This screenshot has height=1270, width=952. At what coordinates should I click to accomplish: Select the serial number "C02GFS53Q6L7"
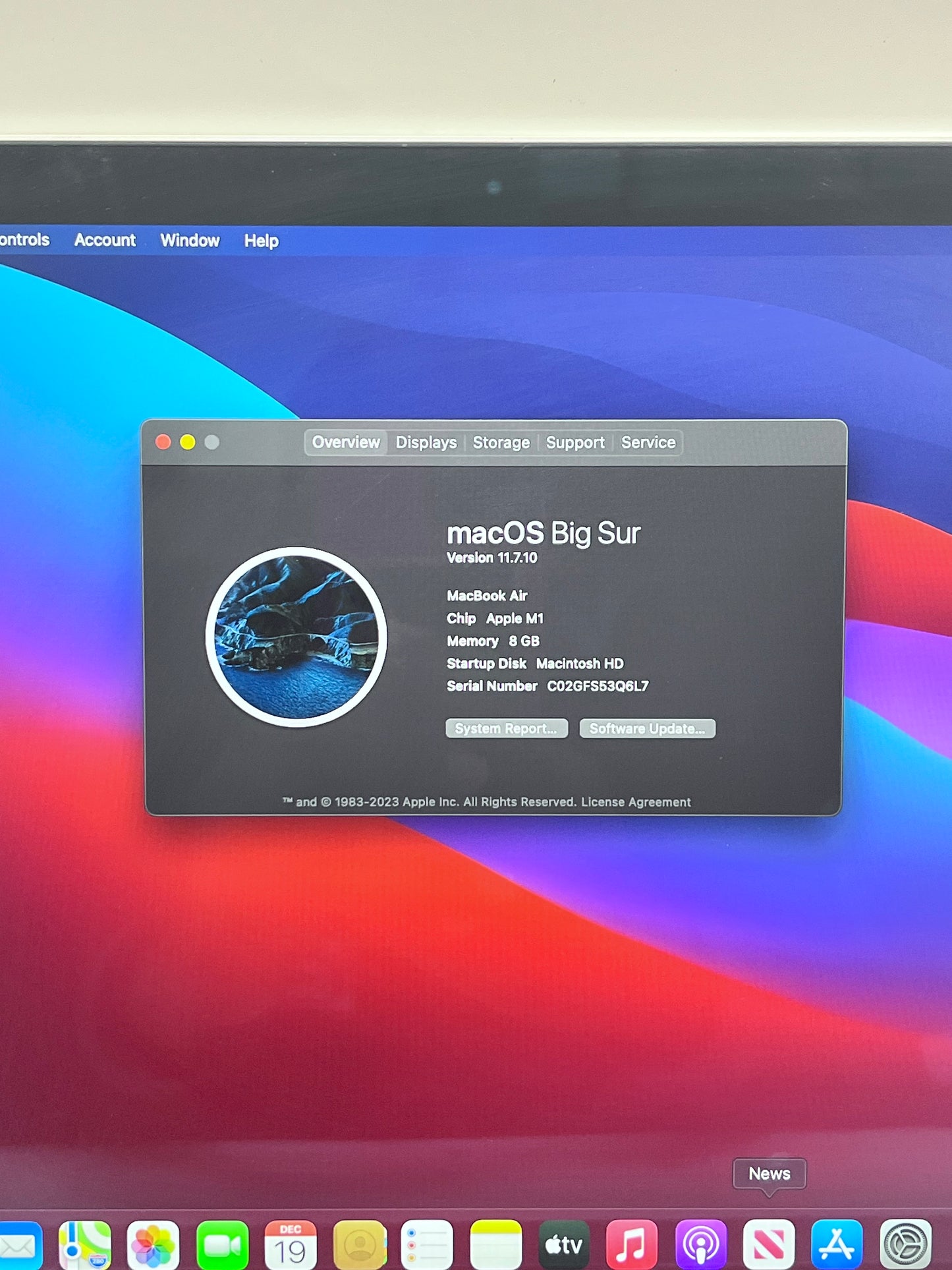coord(598,686)
